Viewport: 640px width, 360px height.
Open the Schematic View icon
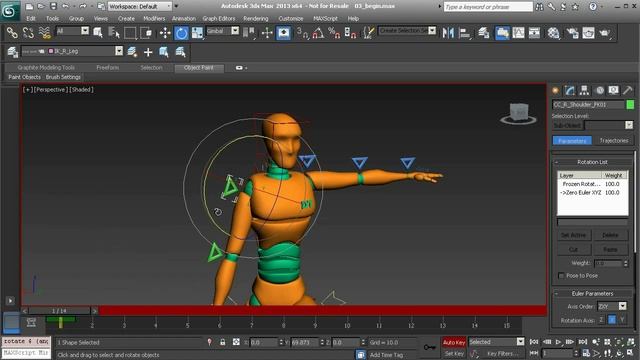pyautogui.click(x=534, y=32)
